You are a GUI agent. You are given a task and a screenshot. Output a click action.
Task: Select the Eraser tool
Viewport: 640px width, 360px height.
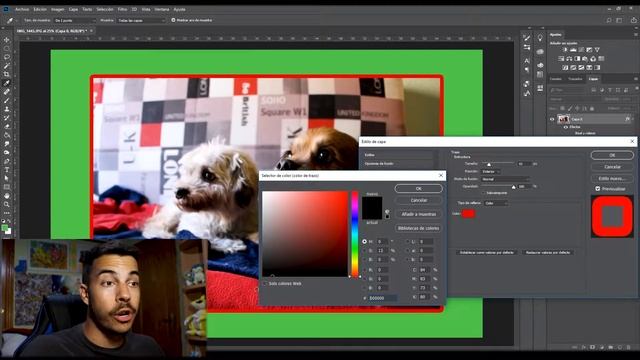[x=7, y=126]
